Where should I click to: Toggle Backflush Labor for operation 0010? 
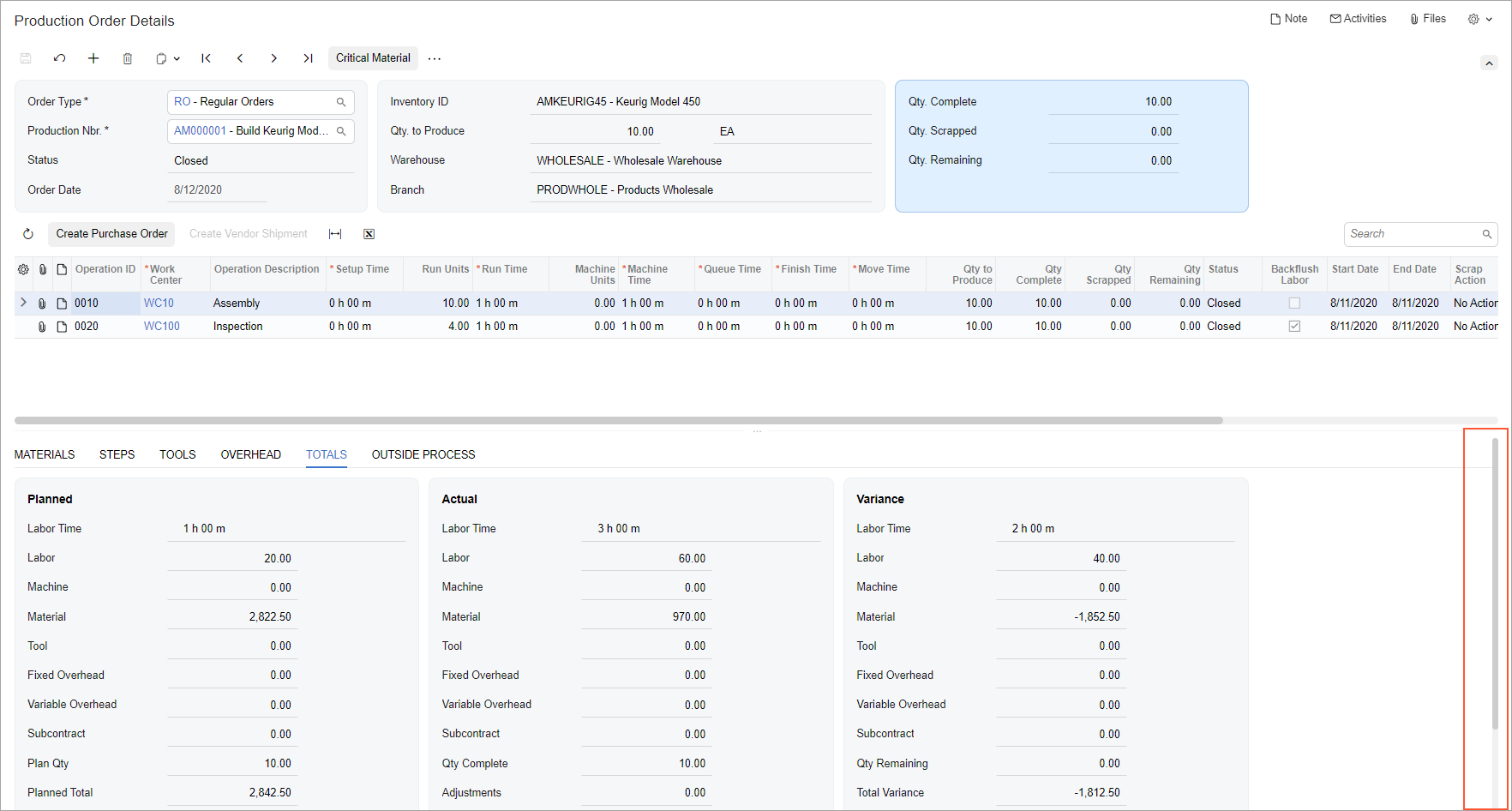coord(1294,303)
